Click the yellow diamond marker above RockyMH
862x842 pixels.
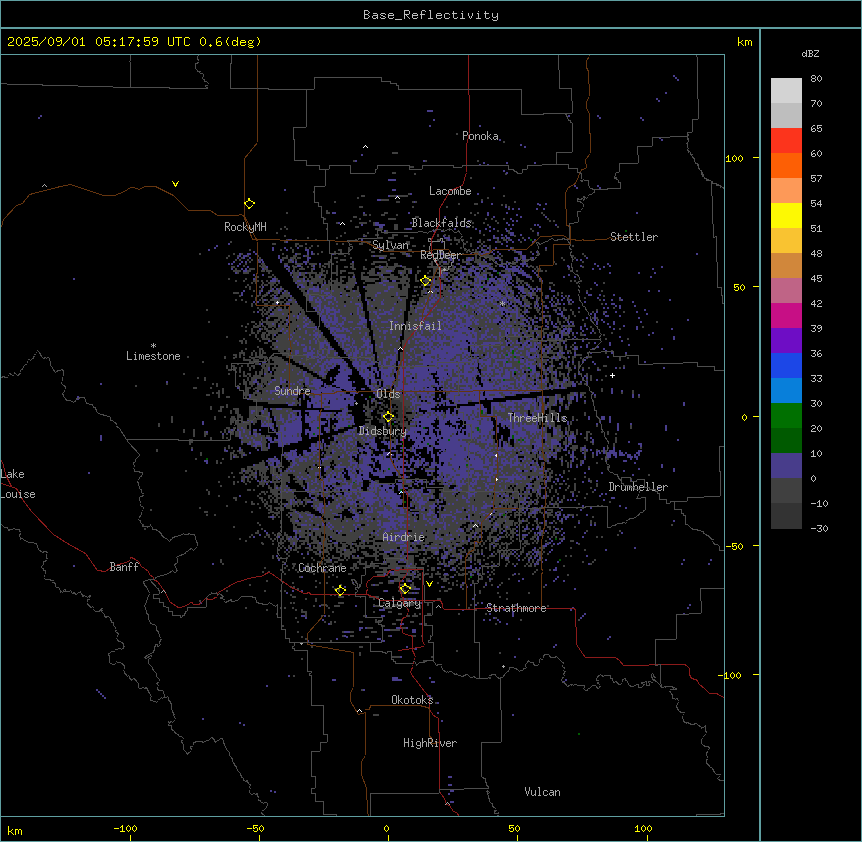click(x=249, y=204)
